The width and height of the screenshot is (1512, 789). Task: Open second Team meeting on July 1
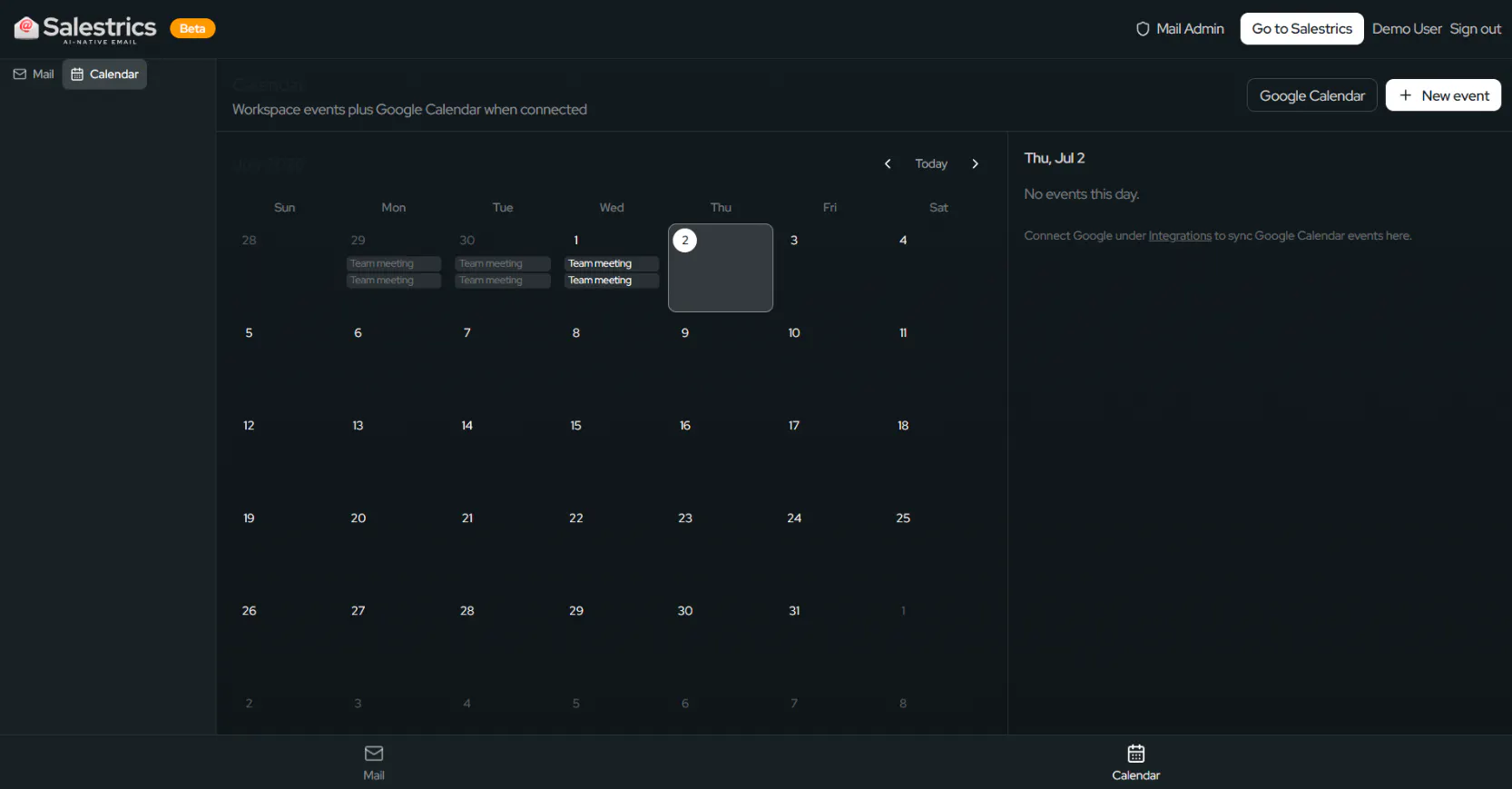[x=612, y=281]
